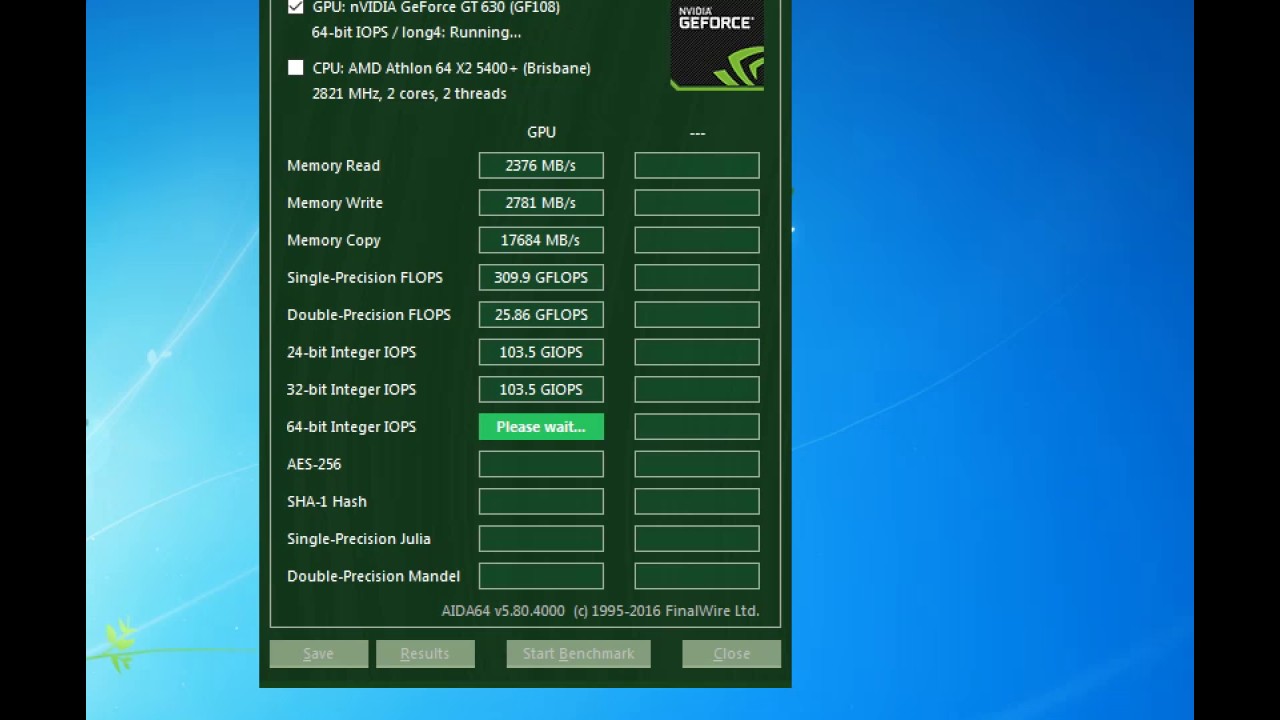Viewport: 1280px width, 720px height.
Task: Click the Memory Read second column empty box
Action: [697, 166]
